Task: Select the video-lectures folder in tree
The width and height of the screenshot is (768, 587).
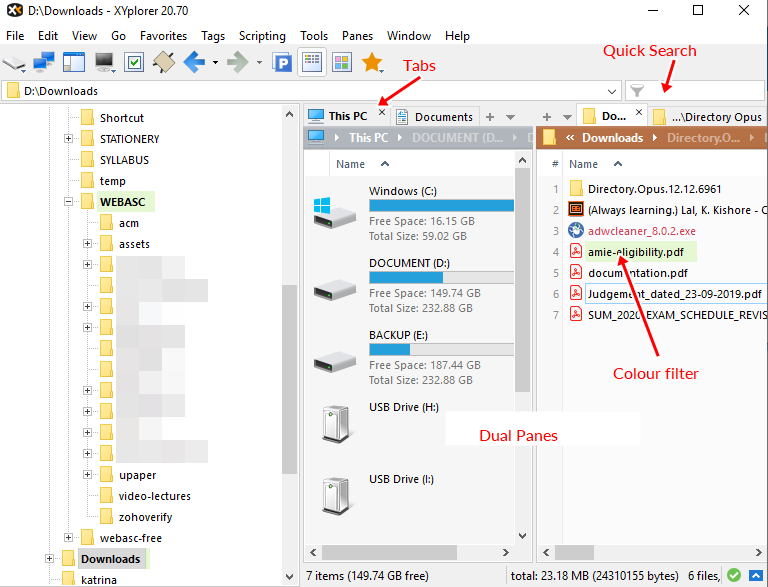Action: pos(154,496)
